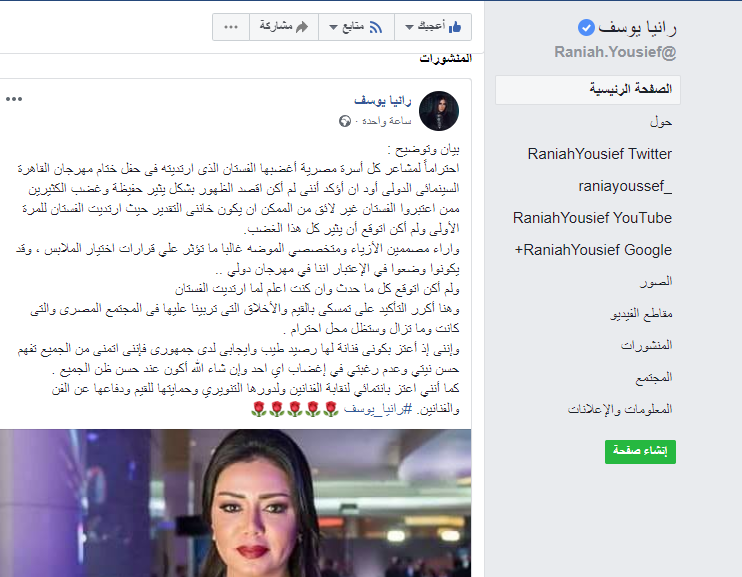Click the green إنشاء صفحة button
The image size is (742, 577).
[640, 452]
